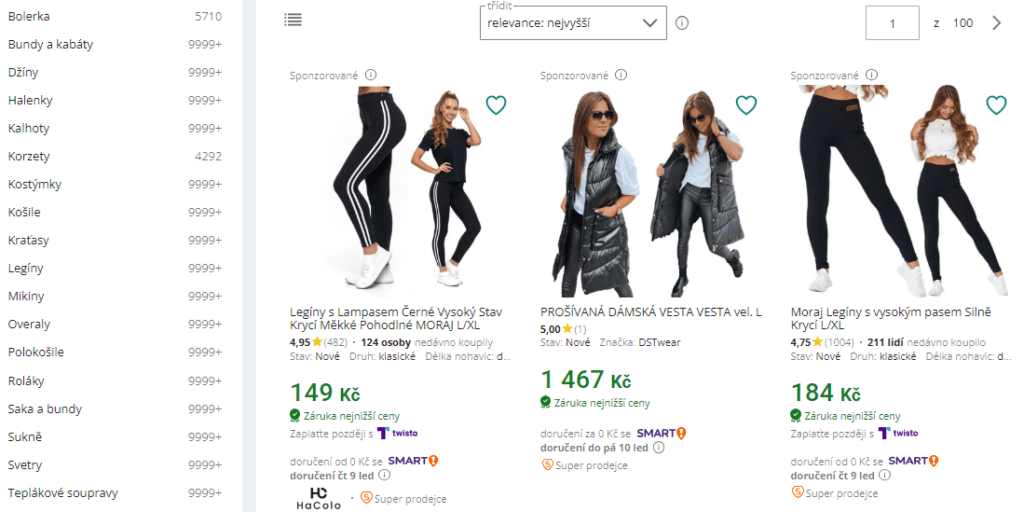Viewport: 1024px width, 512px height.
Task: Go to next results page arrow
Action: [x=996, y=23]
